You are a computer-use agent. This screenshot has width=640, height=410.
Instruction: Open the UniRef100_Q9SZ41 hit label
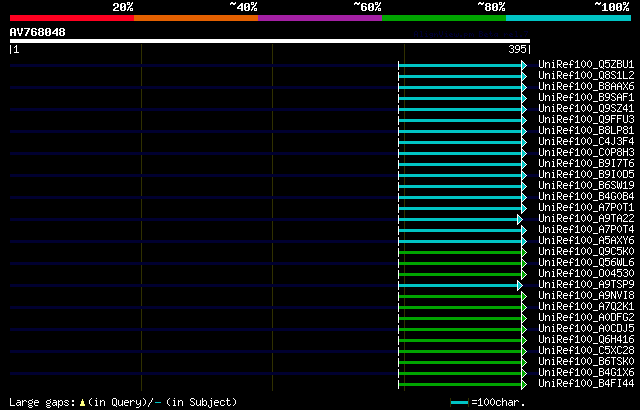586,109
